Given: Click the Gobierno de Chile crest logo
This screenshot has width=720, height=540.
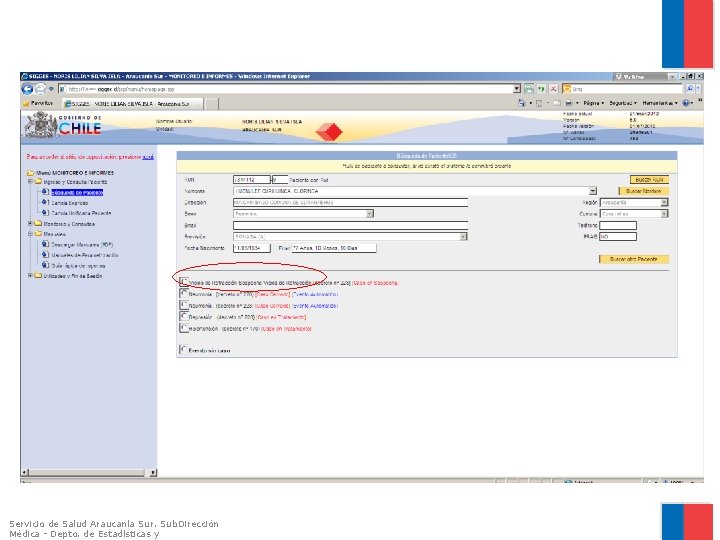Looking at the screenshot, I should coord(41,125).
